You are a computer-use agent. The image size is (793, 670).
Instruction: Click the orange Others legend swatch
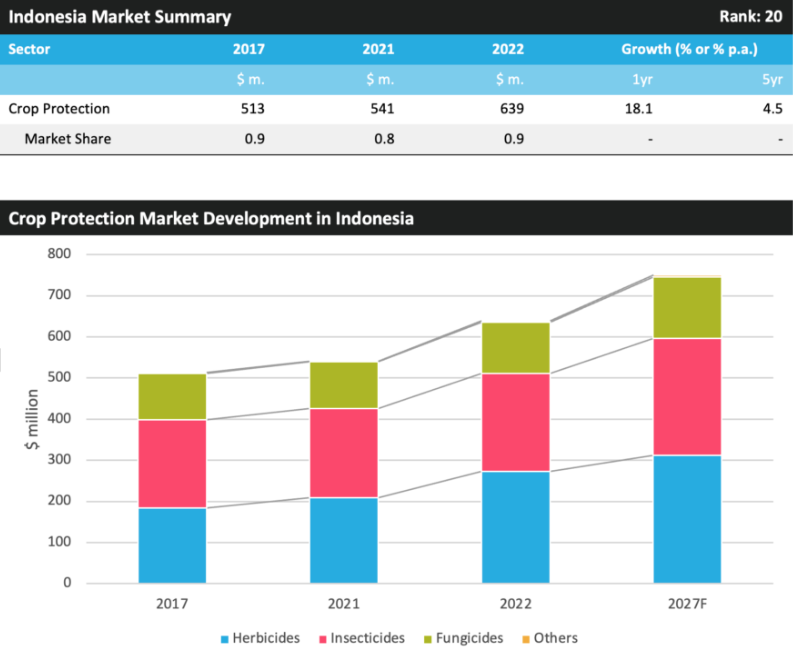pyautogui.click(x=525, y=638)
